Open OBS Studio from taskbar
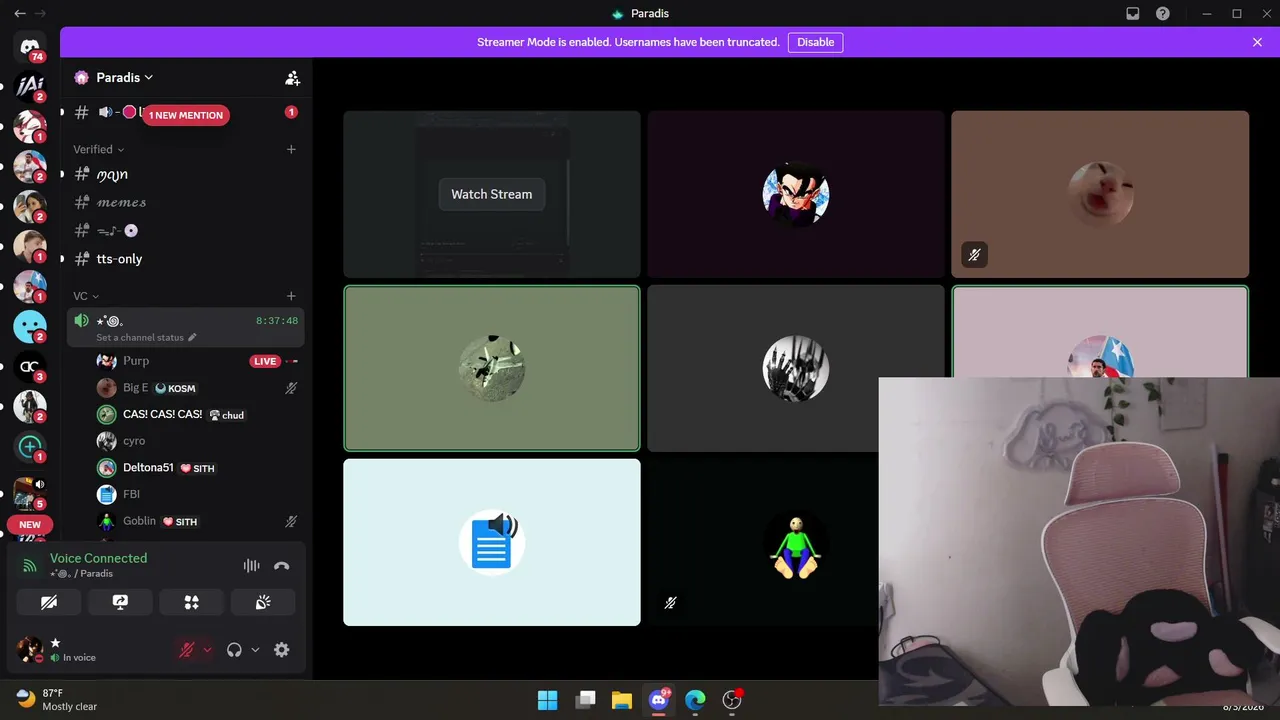Viewport: 1280px width, 720px height. point(732,700)
